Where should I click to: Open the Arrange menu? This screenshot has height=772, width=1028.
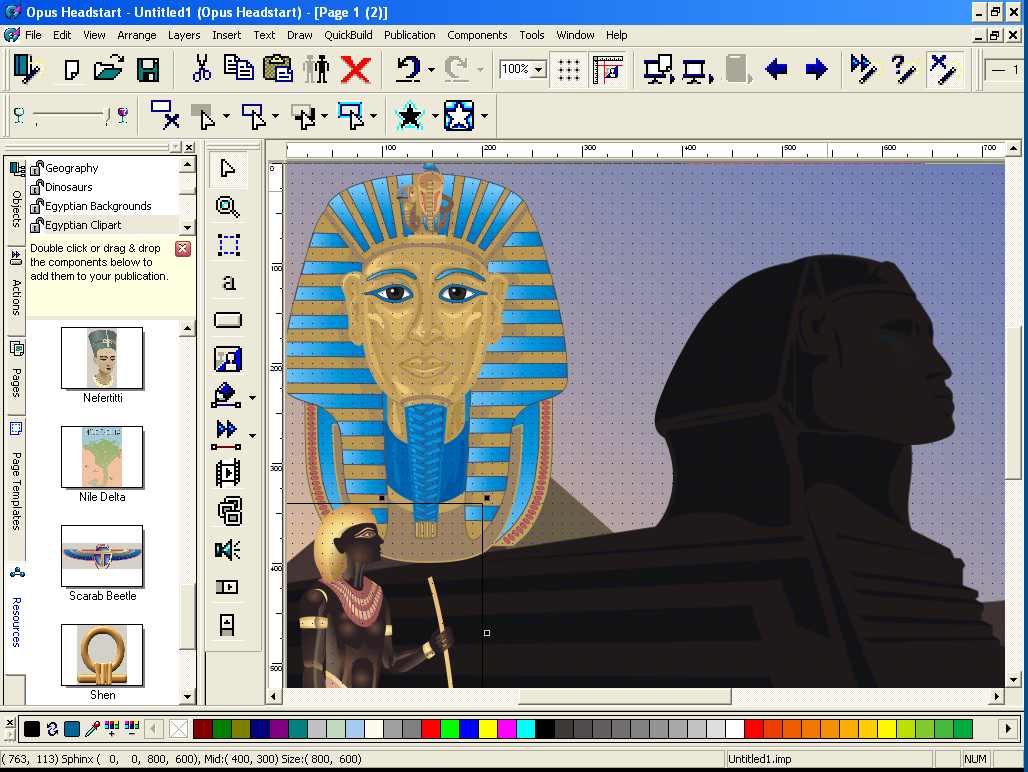[136, 35]
